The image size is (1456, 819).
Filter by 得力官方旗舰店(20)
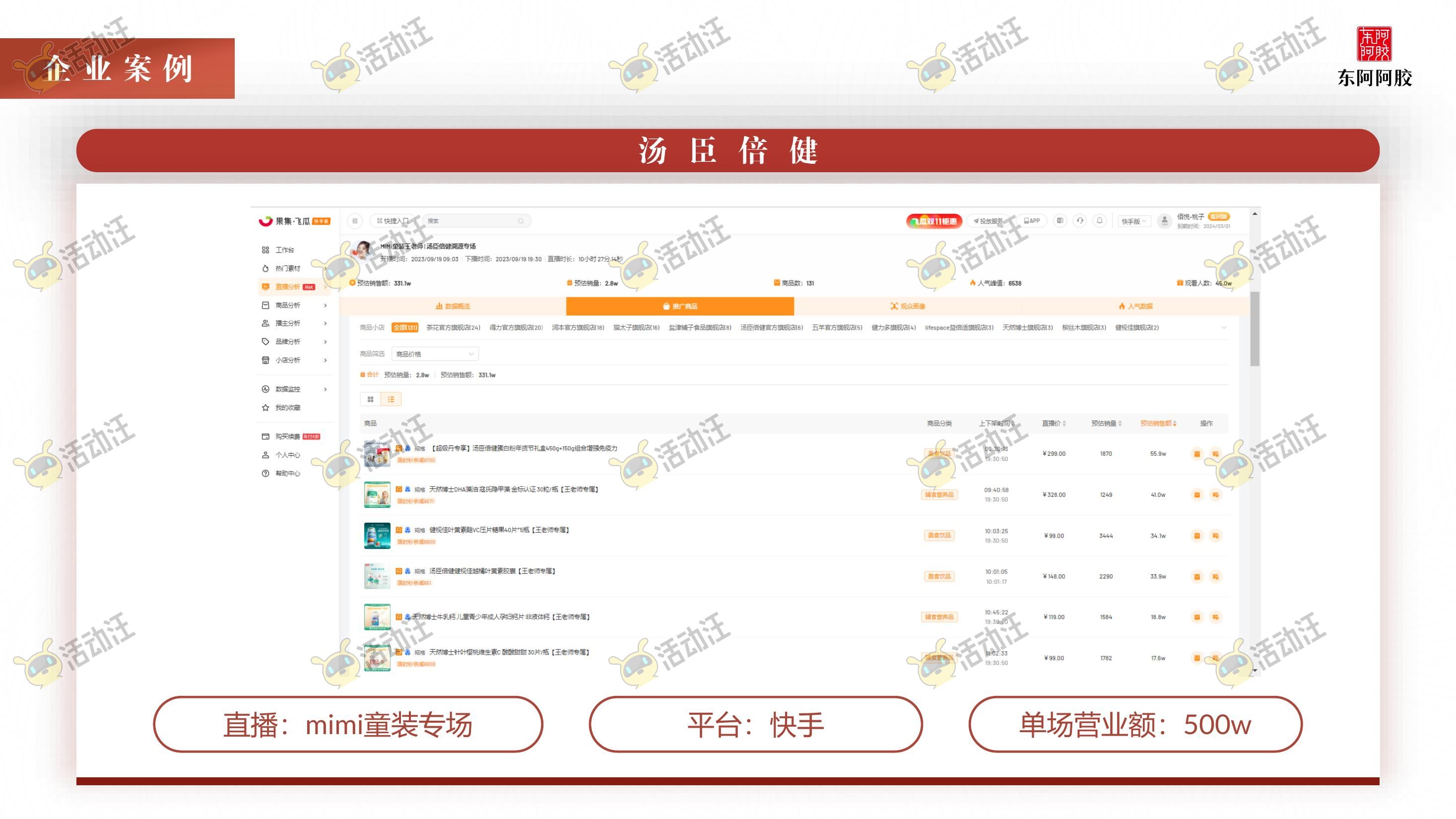click(x=516, y=327)
